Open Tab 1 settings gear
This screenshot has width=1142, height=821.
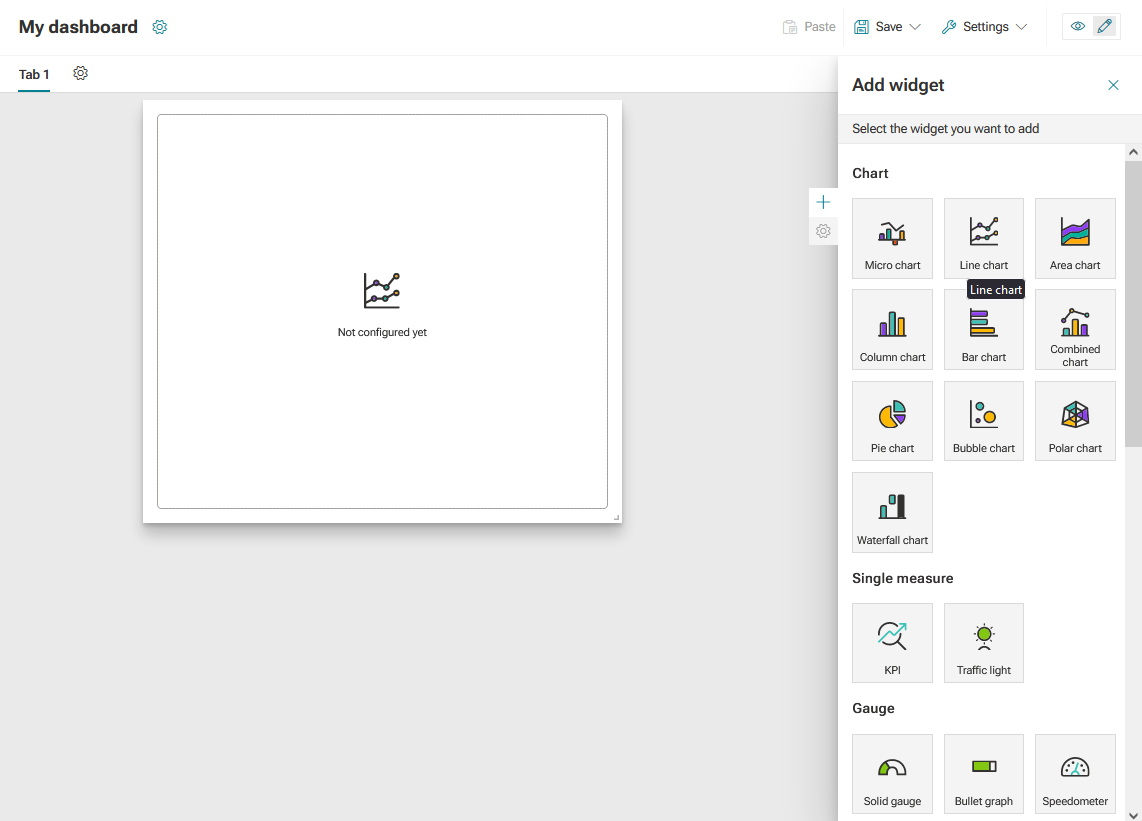point(81,74)
